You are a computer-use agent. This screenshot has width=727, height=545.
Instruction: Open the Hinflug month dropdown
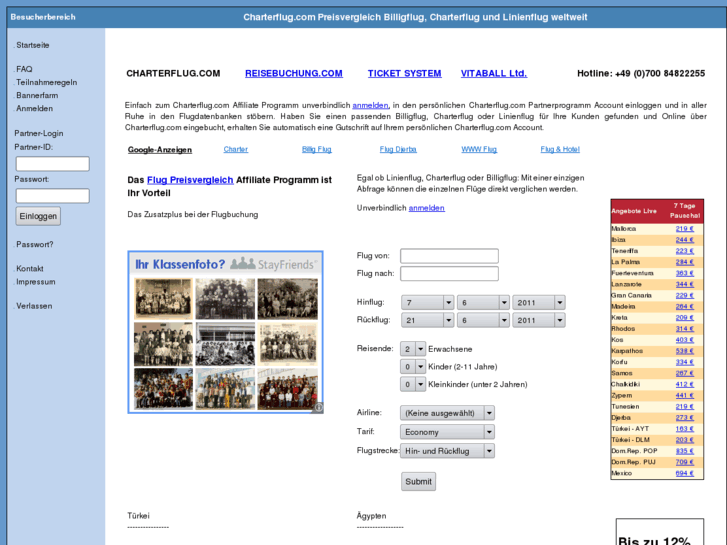483,303
